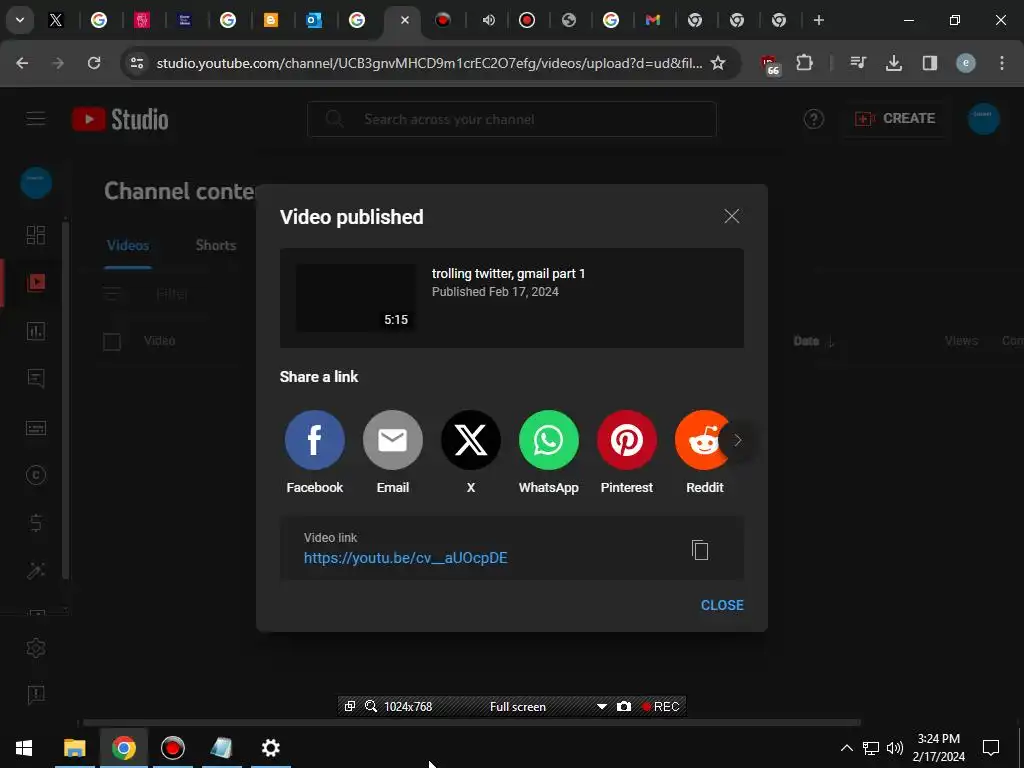
Task: Go to YouTube Studio home logo
Action: point(120,119)
